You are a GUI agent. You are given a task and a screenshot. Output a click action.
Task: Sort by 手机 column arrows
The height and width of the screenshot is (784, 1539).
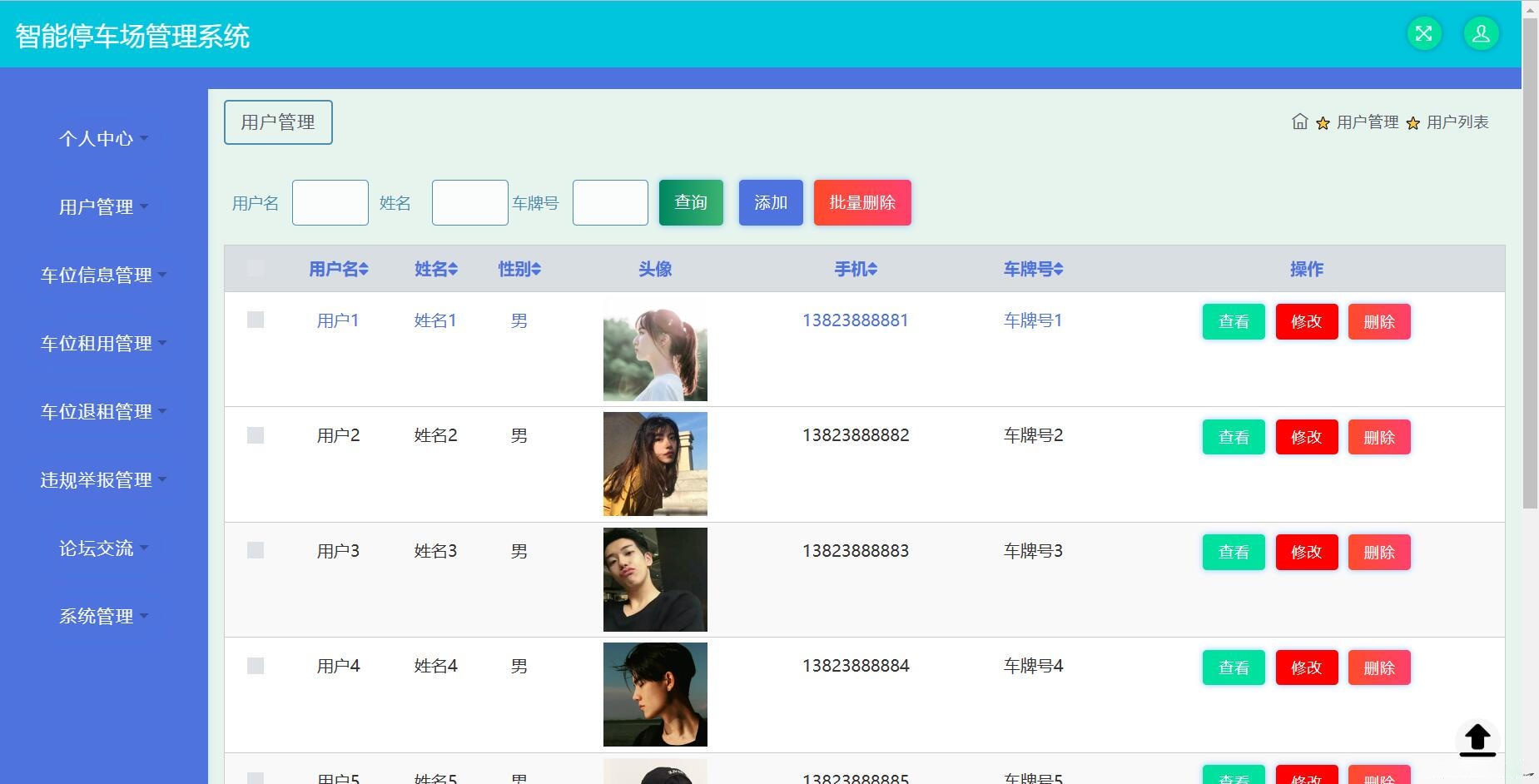[x=872, y=269]
